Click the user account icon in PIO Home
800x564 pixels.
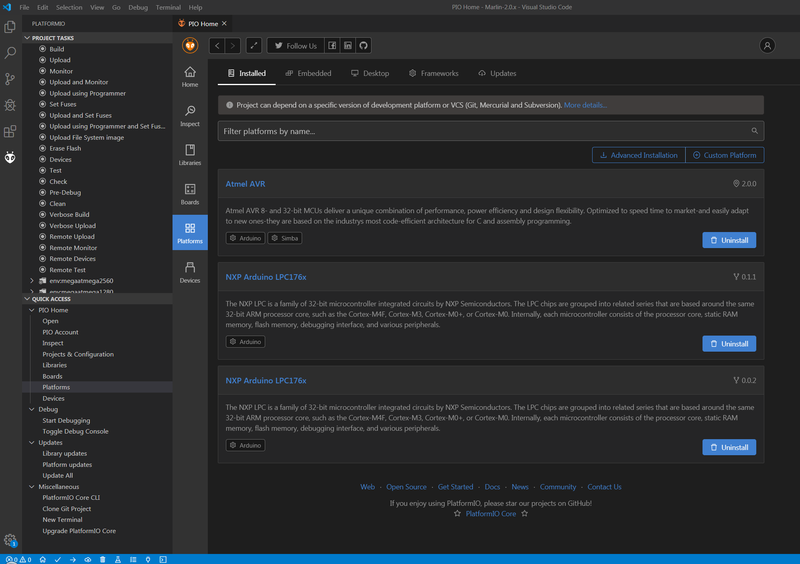click(767, 45)
